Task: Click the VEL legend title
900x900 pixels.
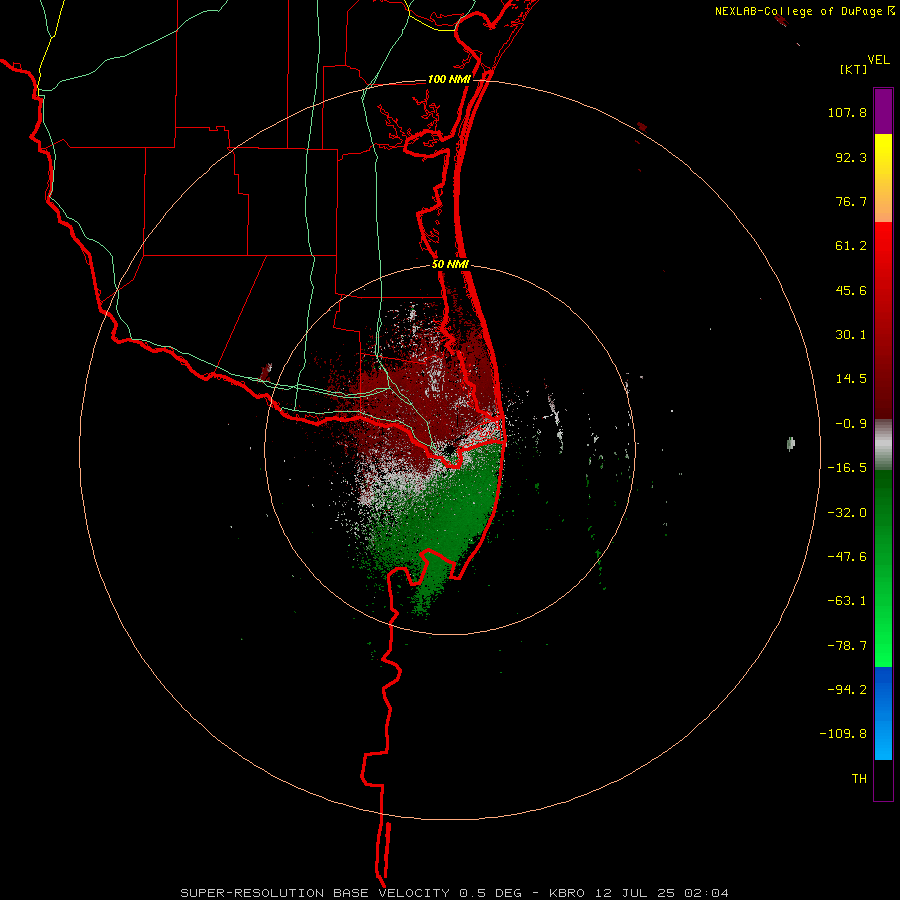Action: pyautogui.click(x=879, y=60)
